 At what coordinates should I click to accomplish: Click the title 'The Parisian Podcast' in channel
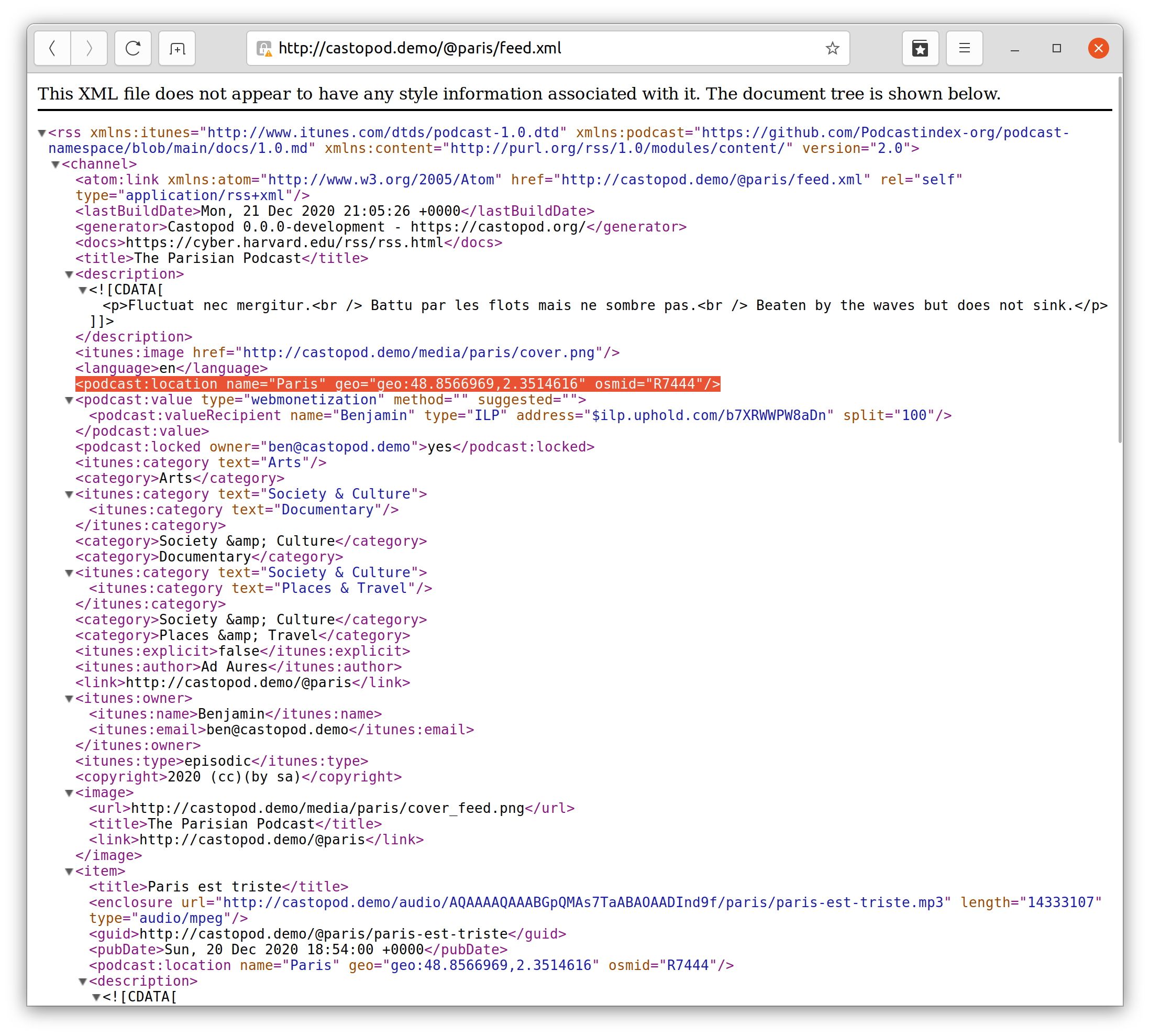(x=222, y=259)
